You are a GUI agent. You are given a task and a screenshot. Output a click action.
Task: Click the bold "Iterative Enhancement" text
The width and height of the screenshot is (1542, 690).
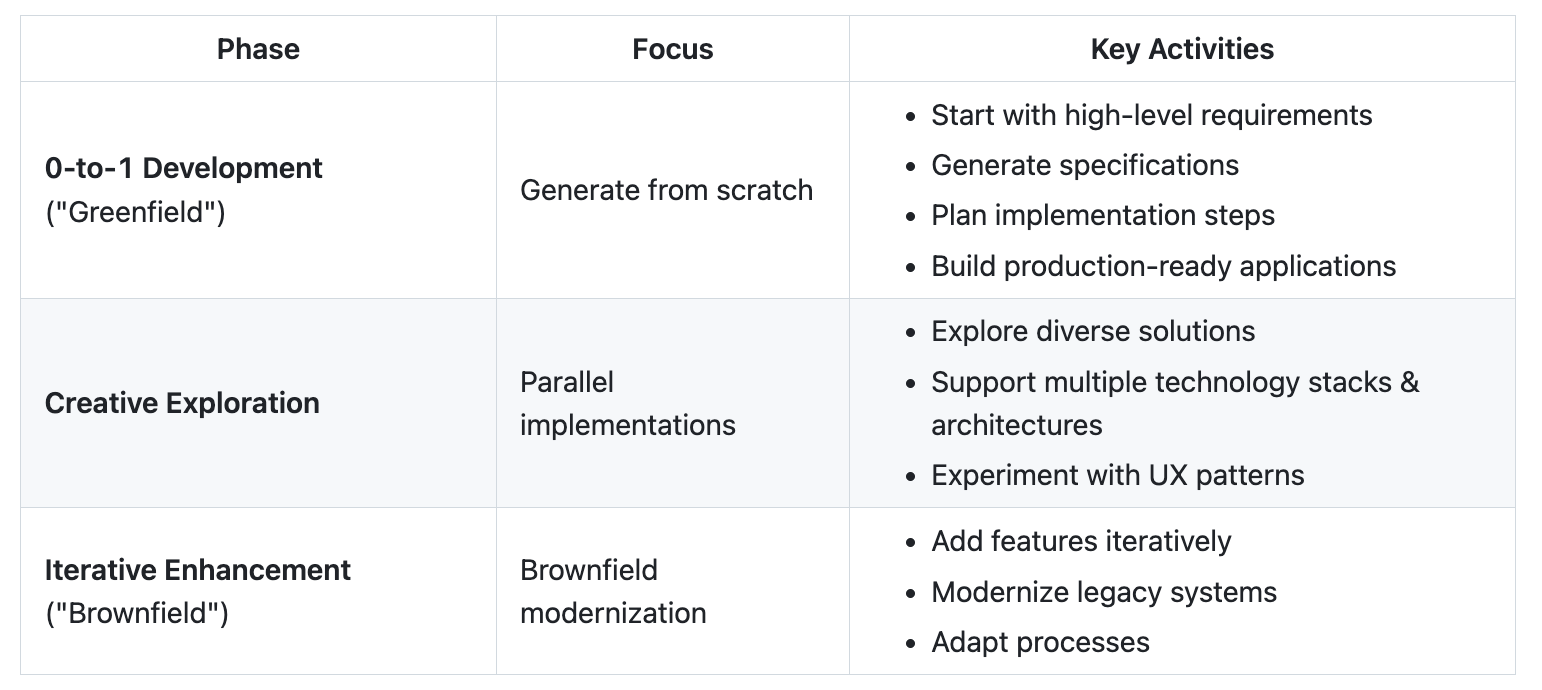(198, 570)
